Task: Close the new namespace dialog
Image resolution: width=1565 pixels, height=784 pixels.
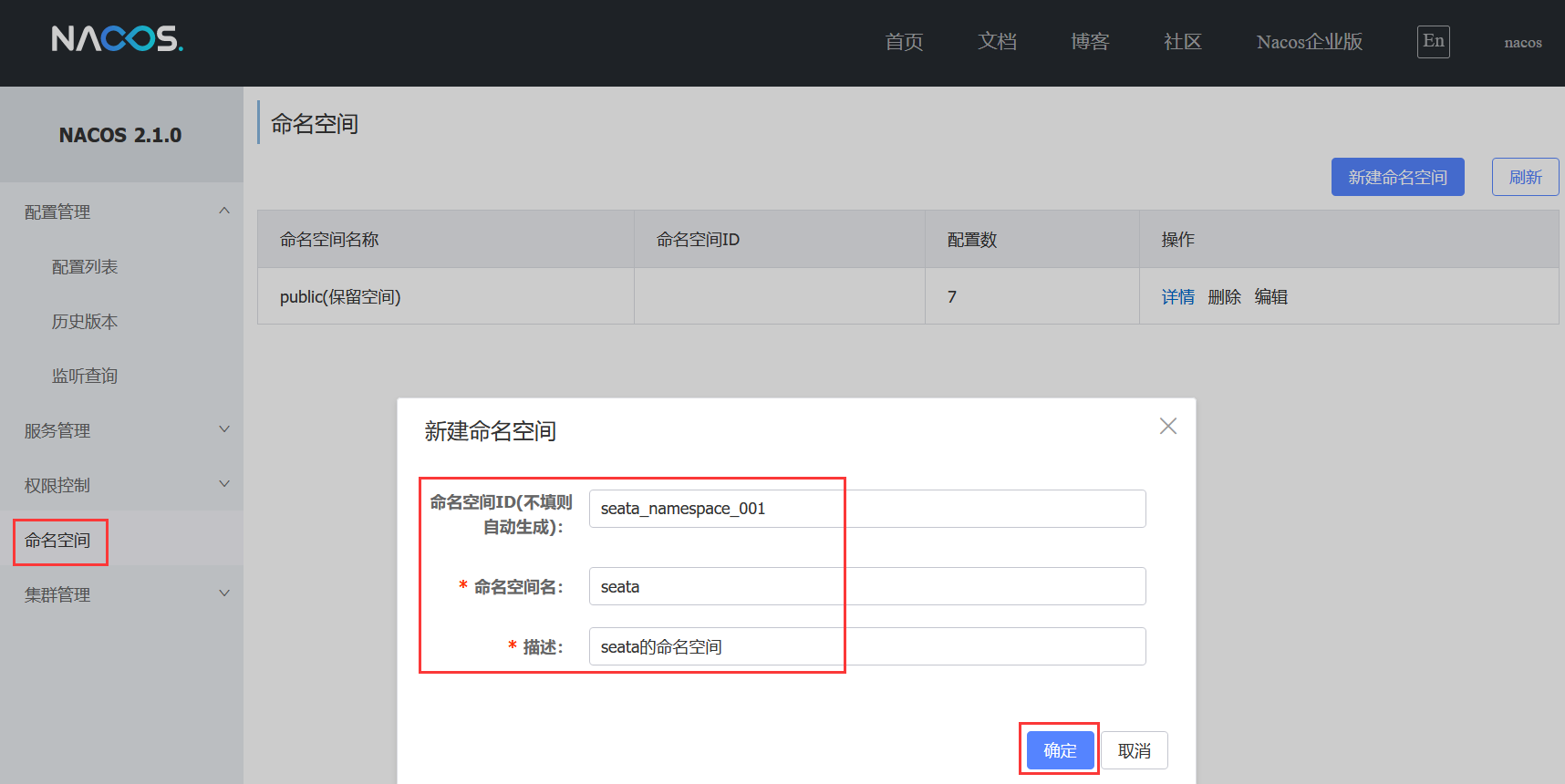Action: (1167, 426)
